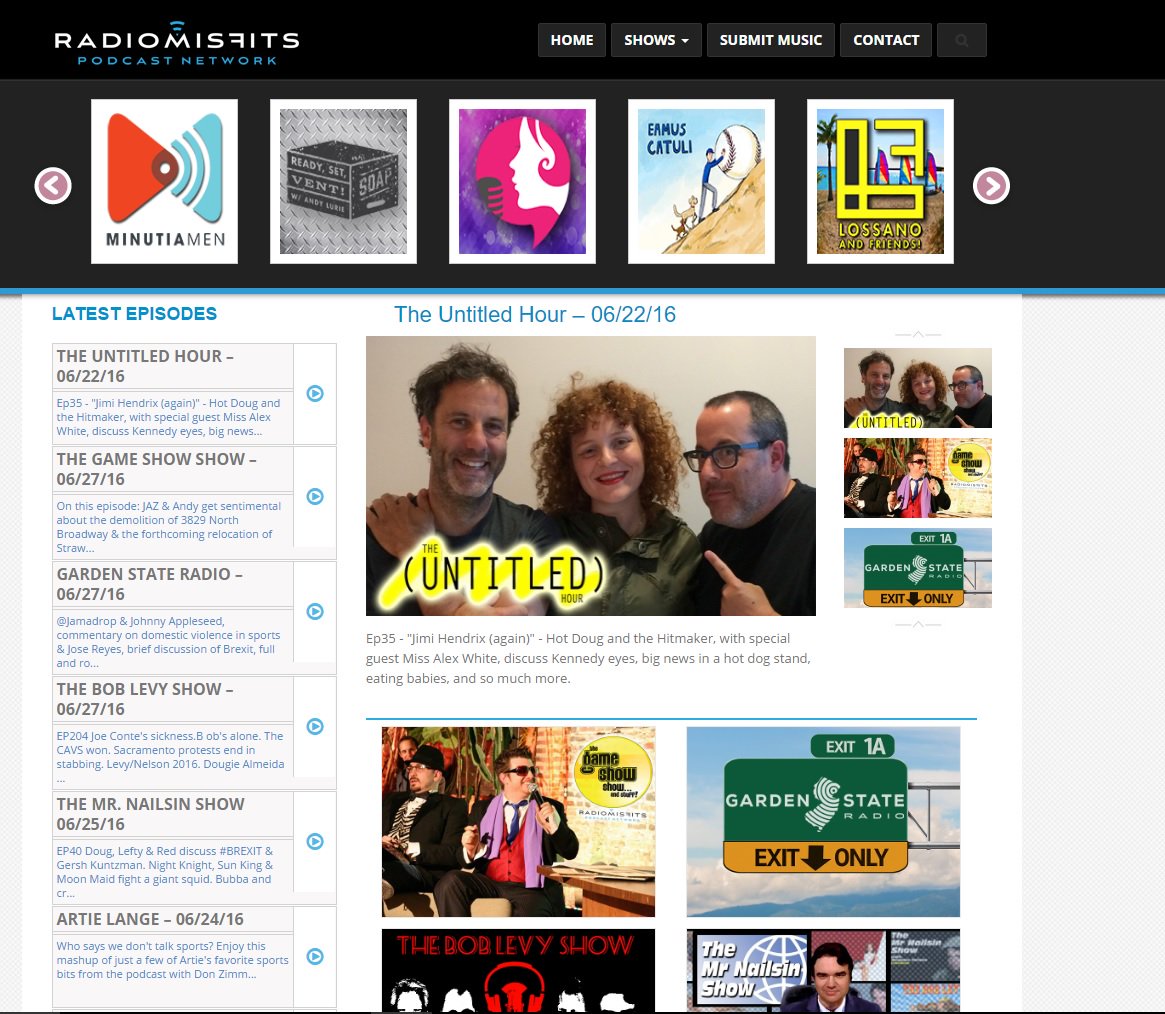Viewport: 1165px width, 1014px height.
Task: Play the Artie Lange 06/24/16 episode
Action: [x=315, y=956]
